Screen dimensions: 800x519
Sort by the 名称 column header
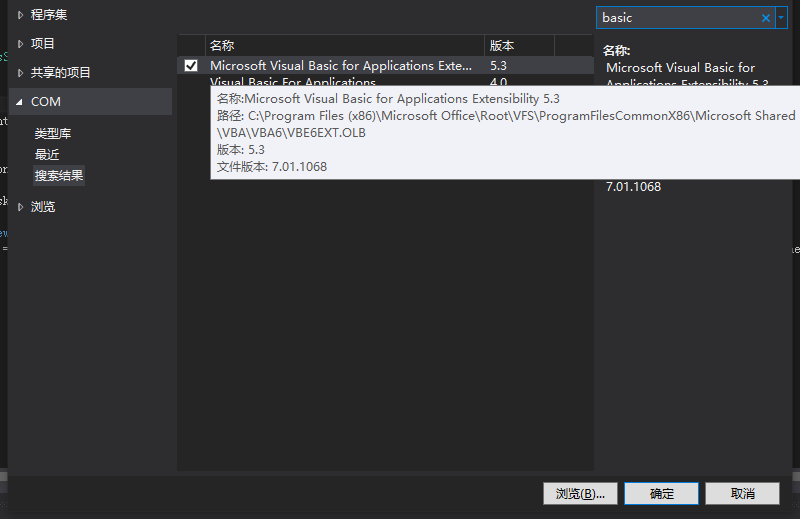click(345, 45)
